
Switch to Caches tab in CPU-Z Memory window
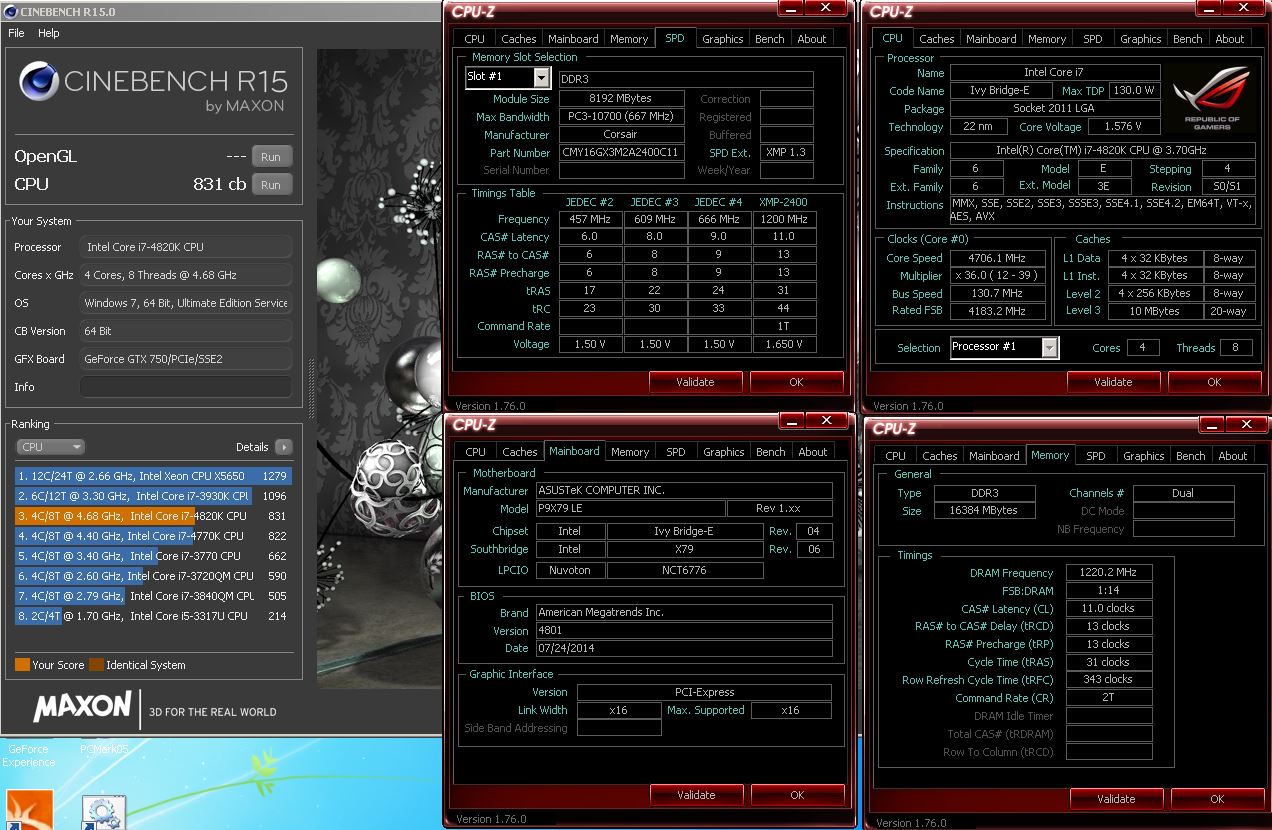click(x=939, y=456)
